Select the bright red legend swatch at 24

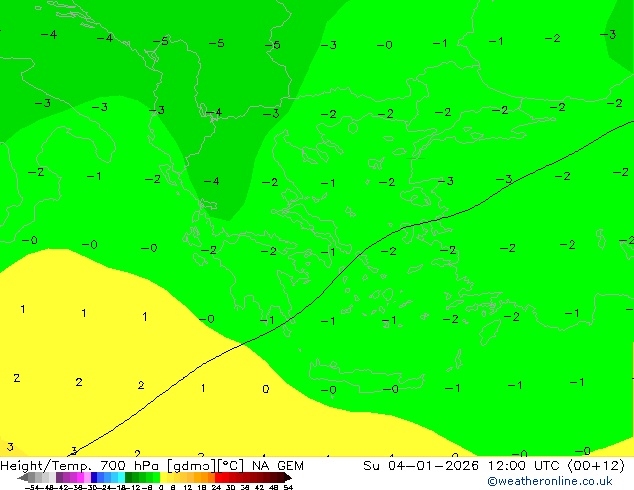coord(218,477)
